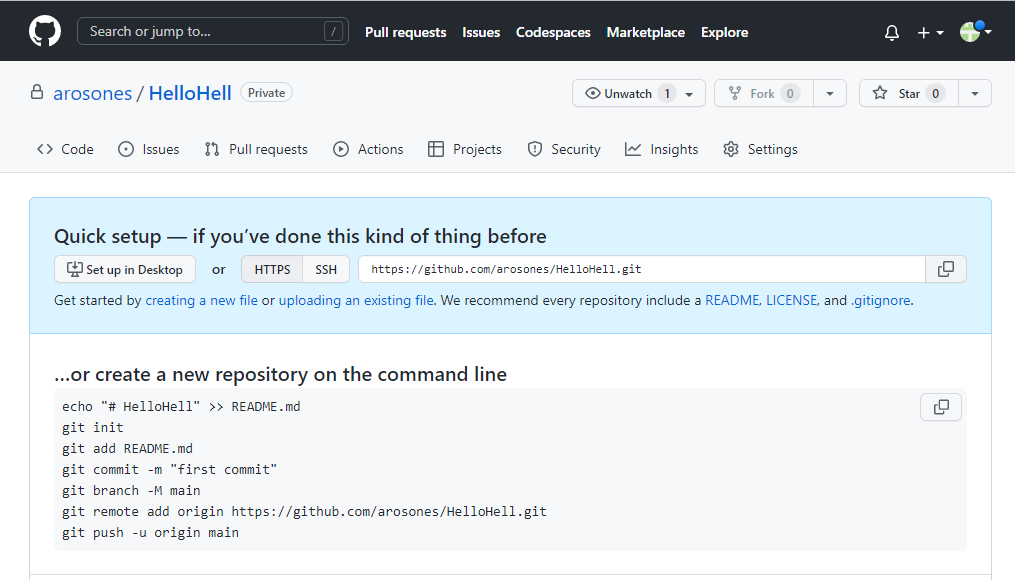Click the git branch -M main line
Screen dimensions: 1015x580
[x=131, y=491]
